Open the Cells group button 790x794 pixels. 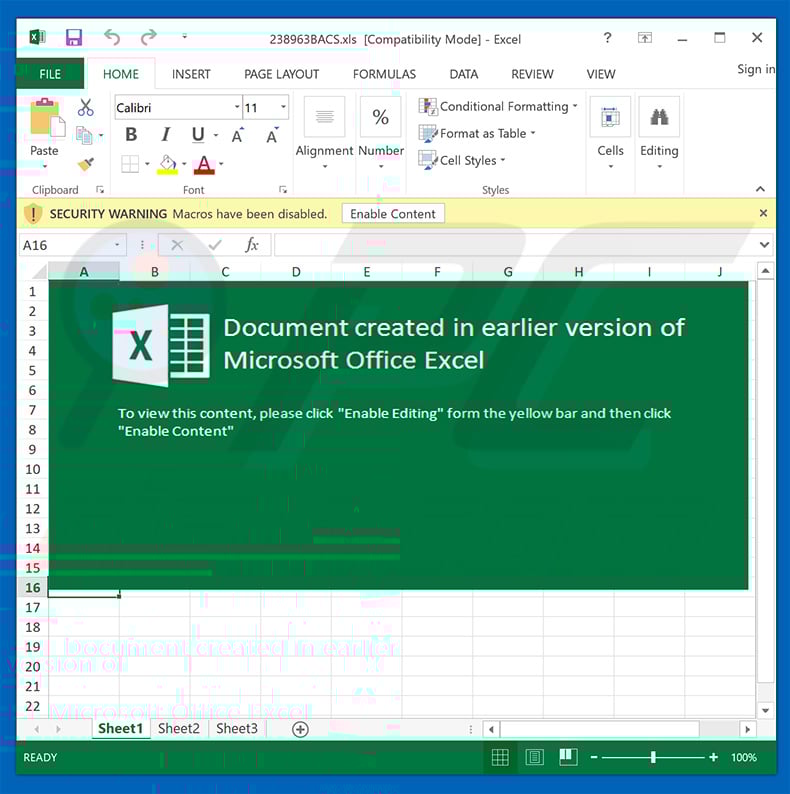(x=610, y=133)
